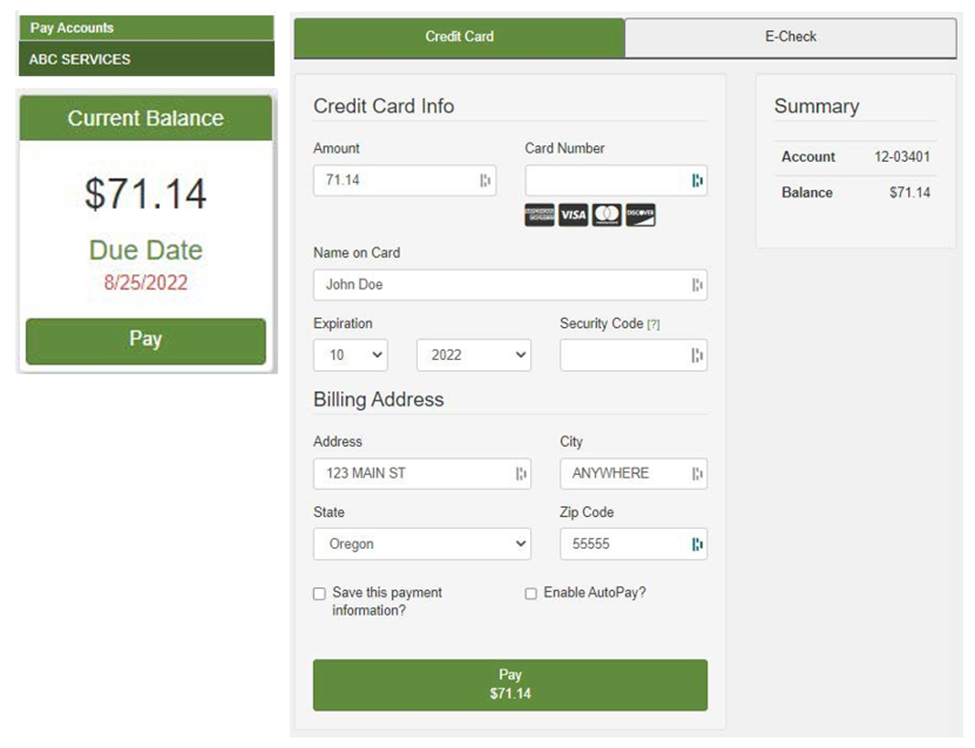Image resolution: width=975 pixels, height=748 pixels.
Task: Click autofill icon in Amount field
Action: click(485, 181)
